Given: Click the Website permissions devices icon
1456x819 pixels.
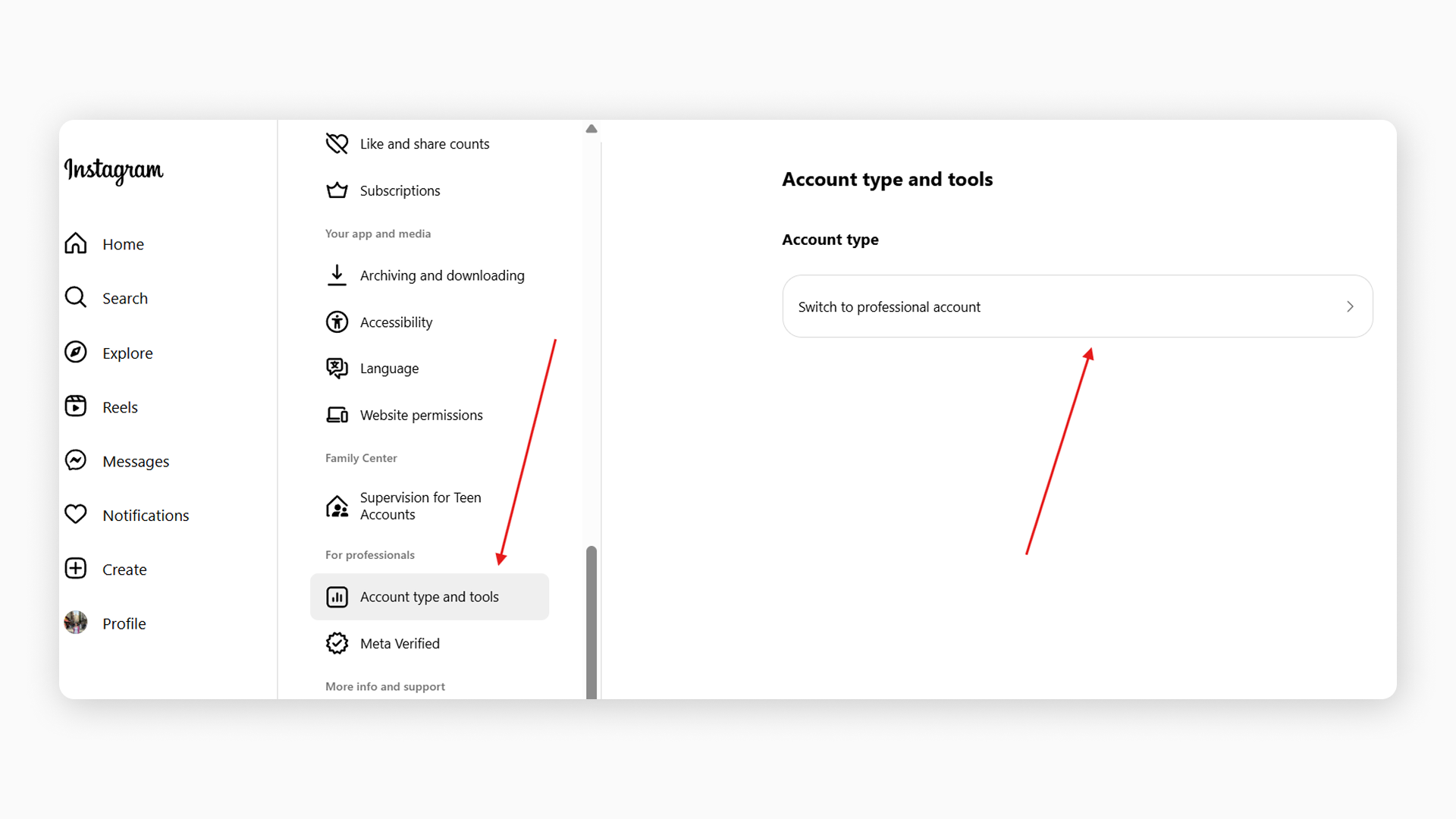Looking at the screenshot, I should point(337,415).
